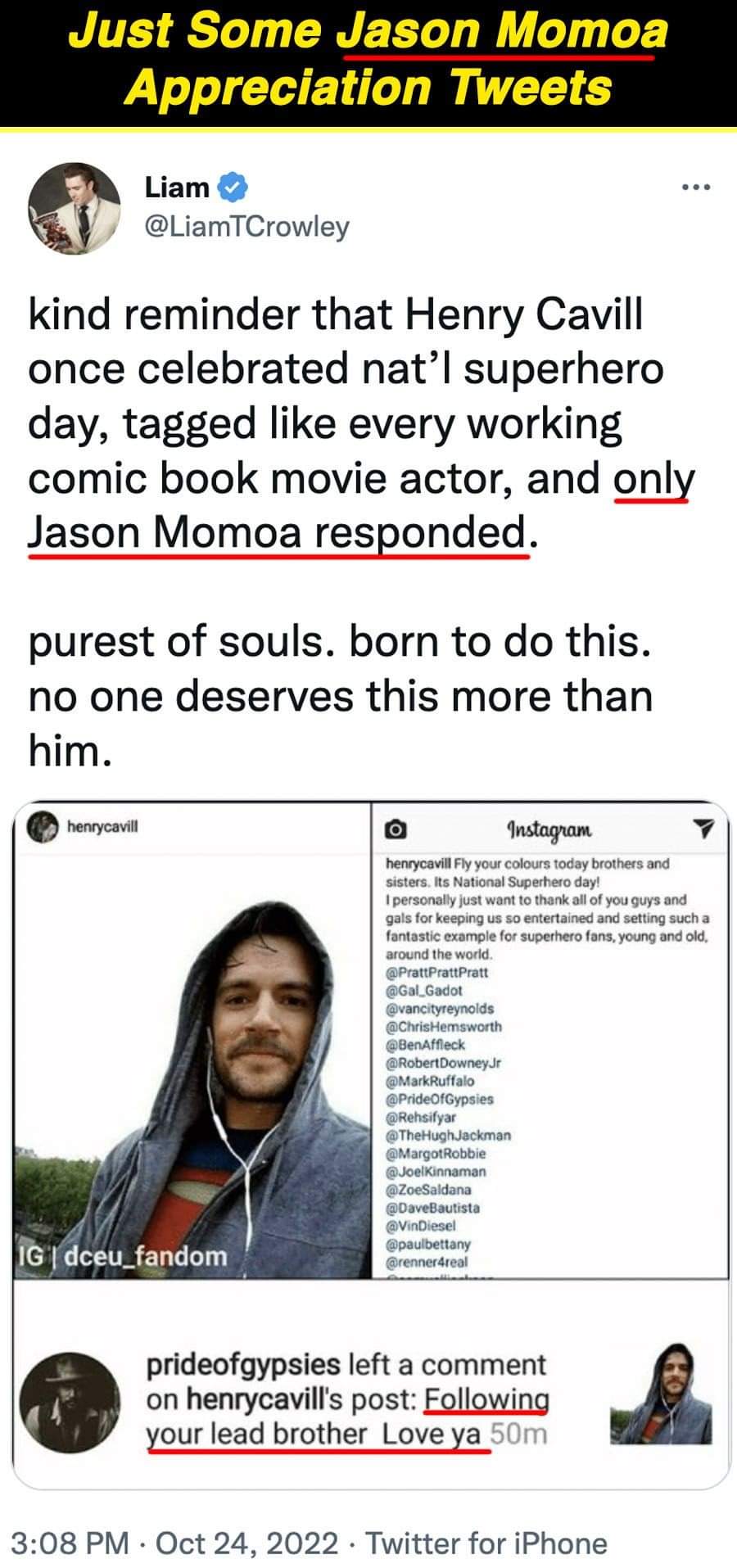This screenshot has width=737, height=1568.
Task: Open the @TheHughJackman mention
Action: pos(448,1135)
